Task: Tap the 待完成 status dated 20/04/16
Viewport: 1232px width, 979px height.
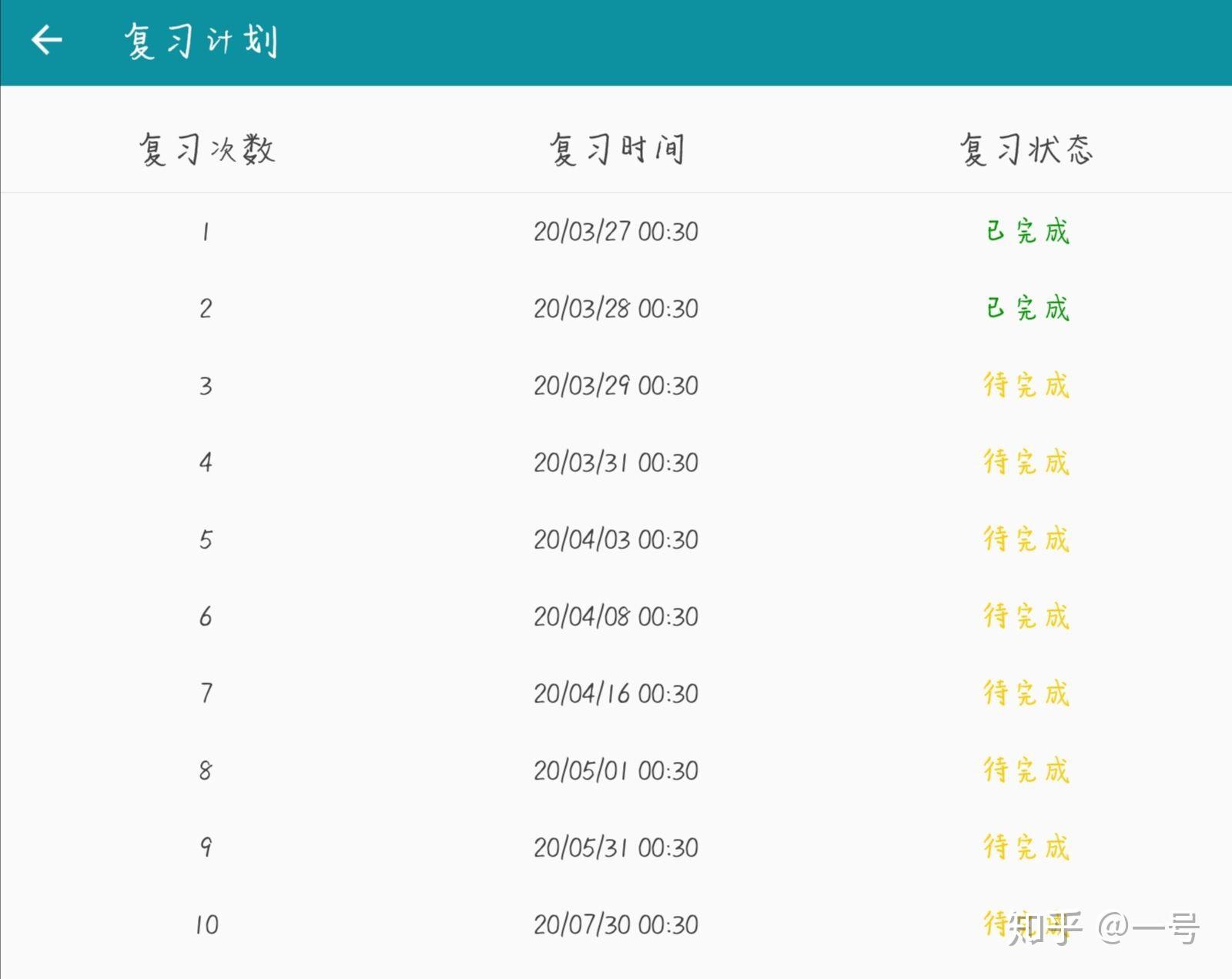Action: [x=1026, y=693]
